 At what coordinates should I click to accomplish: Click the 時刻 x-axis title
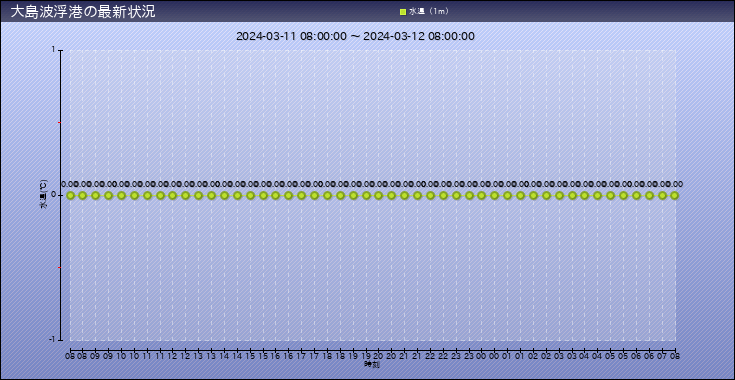[x=372, y=364]
